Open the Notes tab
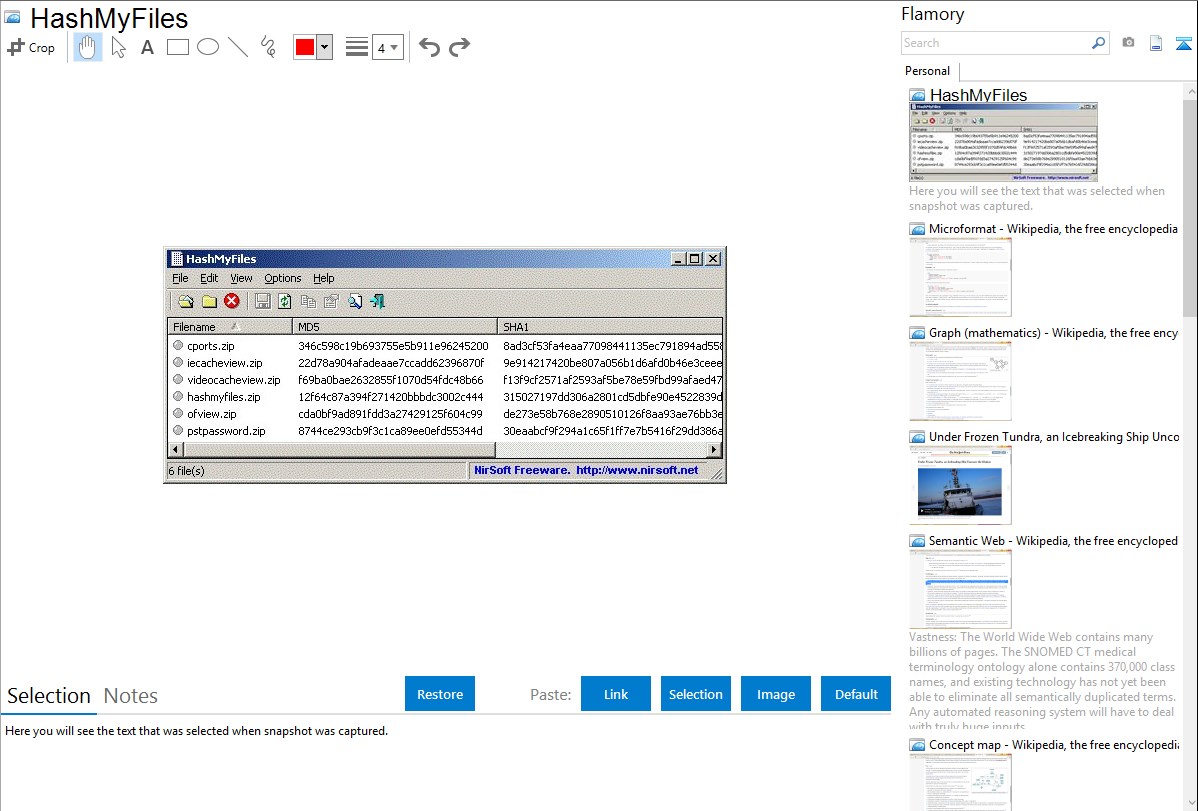The height and width of the screenshot is (811, 1198). 131,696
